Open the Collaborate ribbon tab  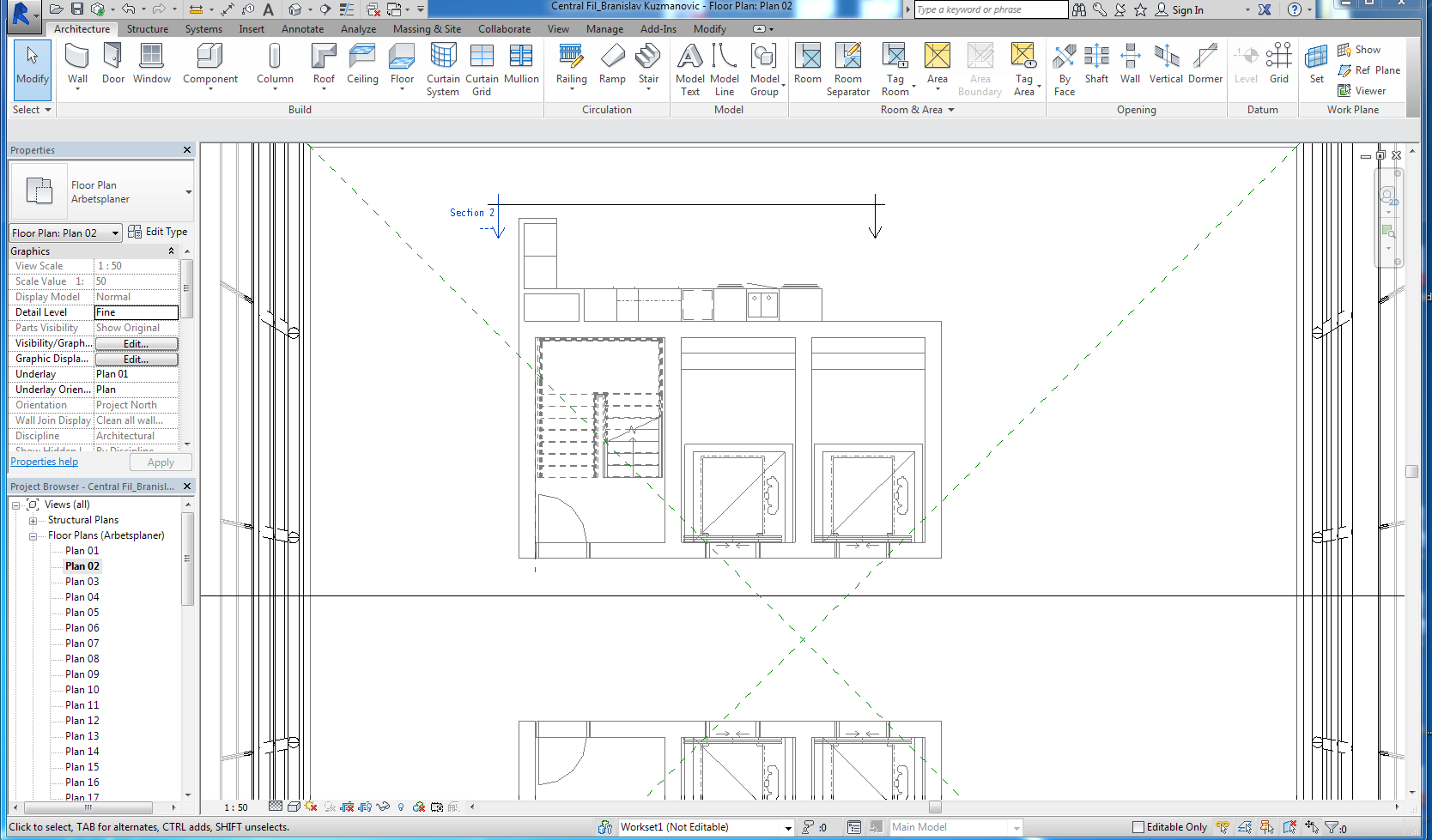pos(504,29)
